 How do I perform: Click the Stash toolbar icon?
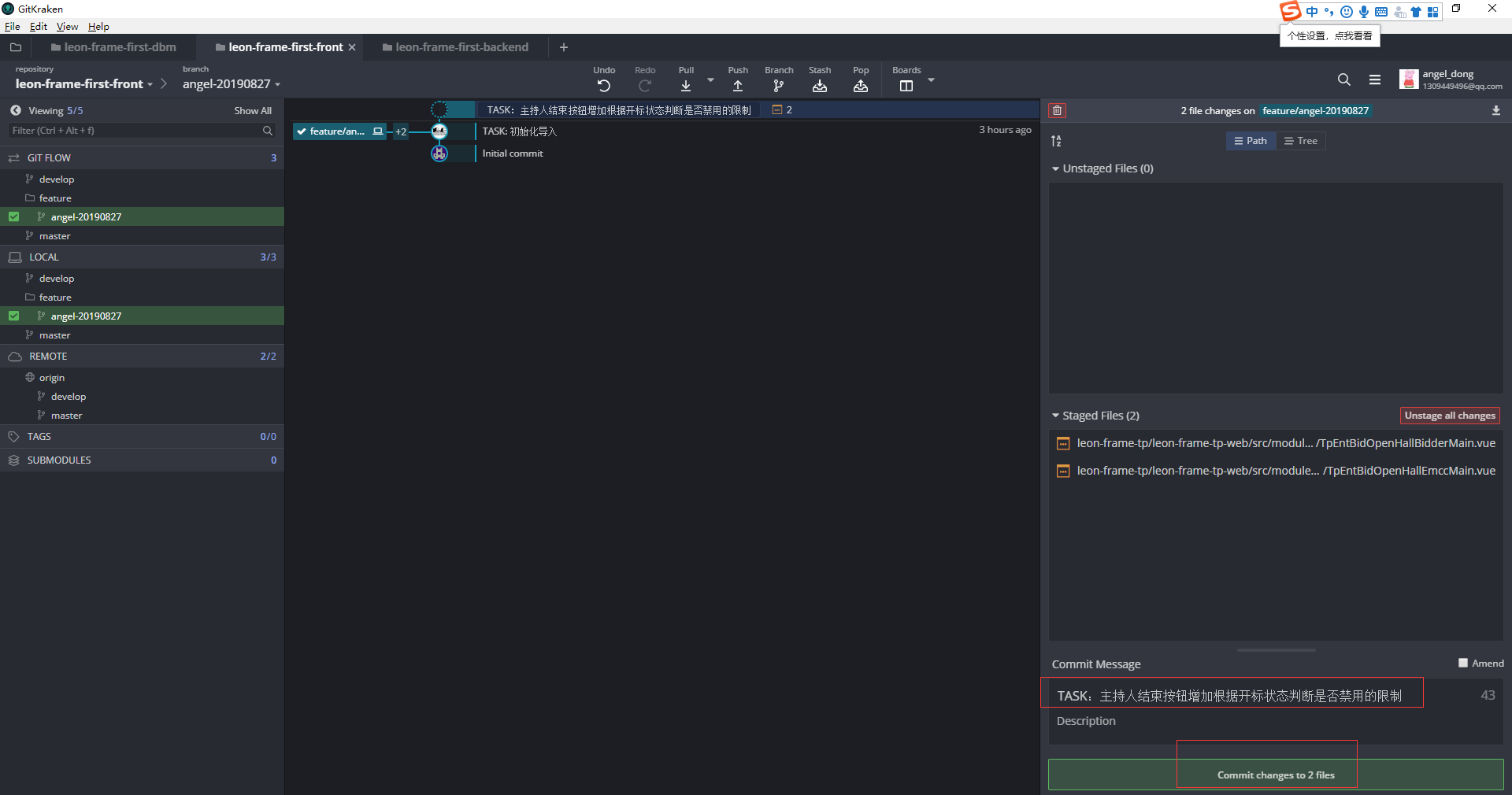tap(820, 86)
